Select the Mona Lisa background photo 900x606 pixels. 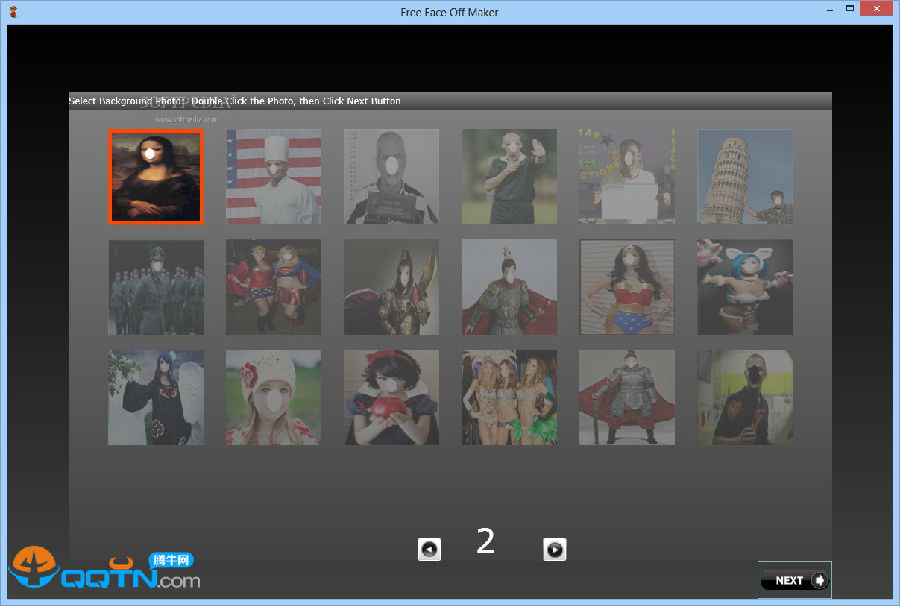pyautogui.click(x=156, y=176)
